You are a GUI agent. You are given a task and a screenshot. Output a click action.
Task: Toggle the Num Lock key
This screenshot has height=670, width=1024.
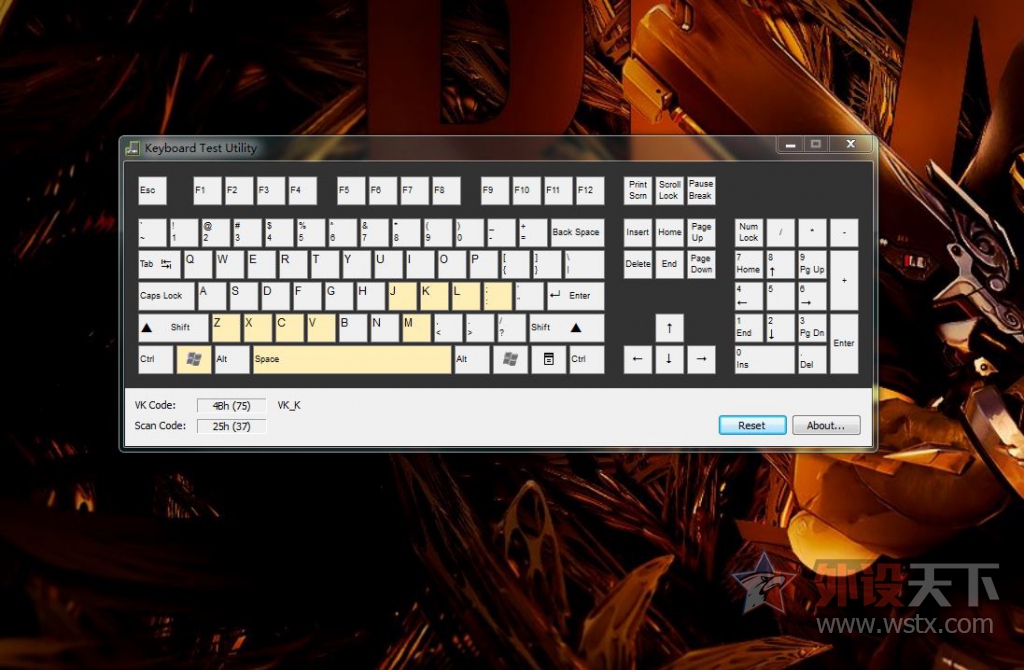pos(748,232)
